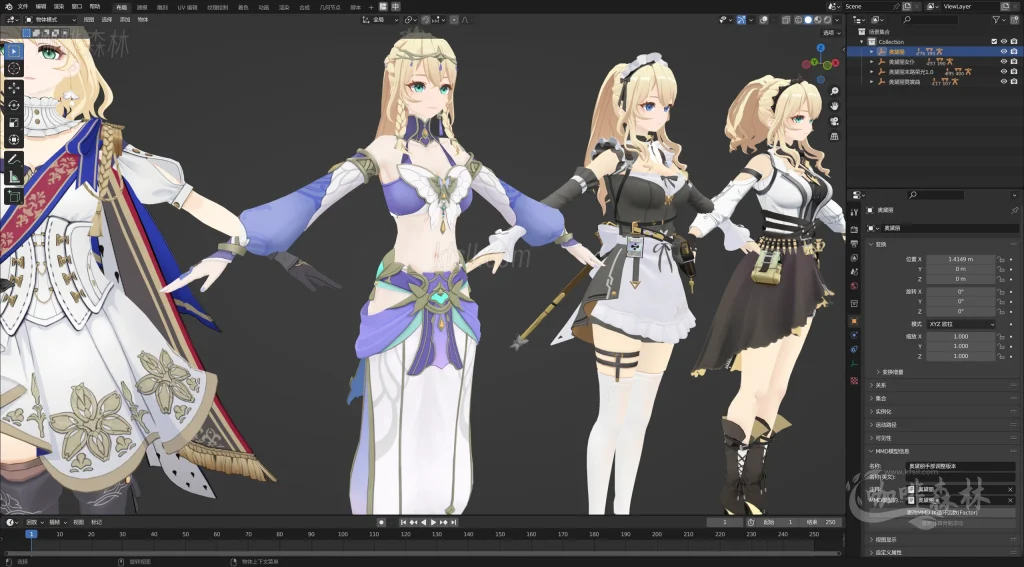Switch perspective/orthographic grid icon

834,137
